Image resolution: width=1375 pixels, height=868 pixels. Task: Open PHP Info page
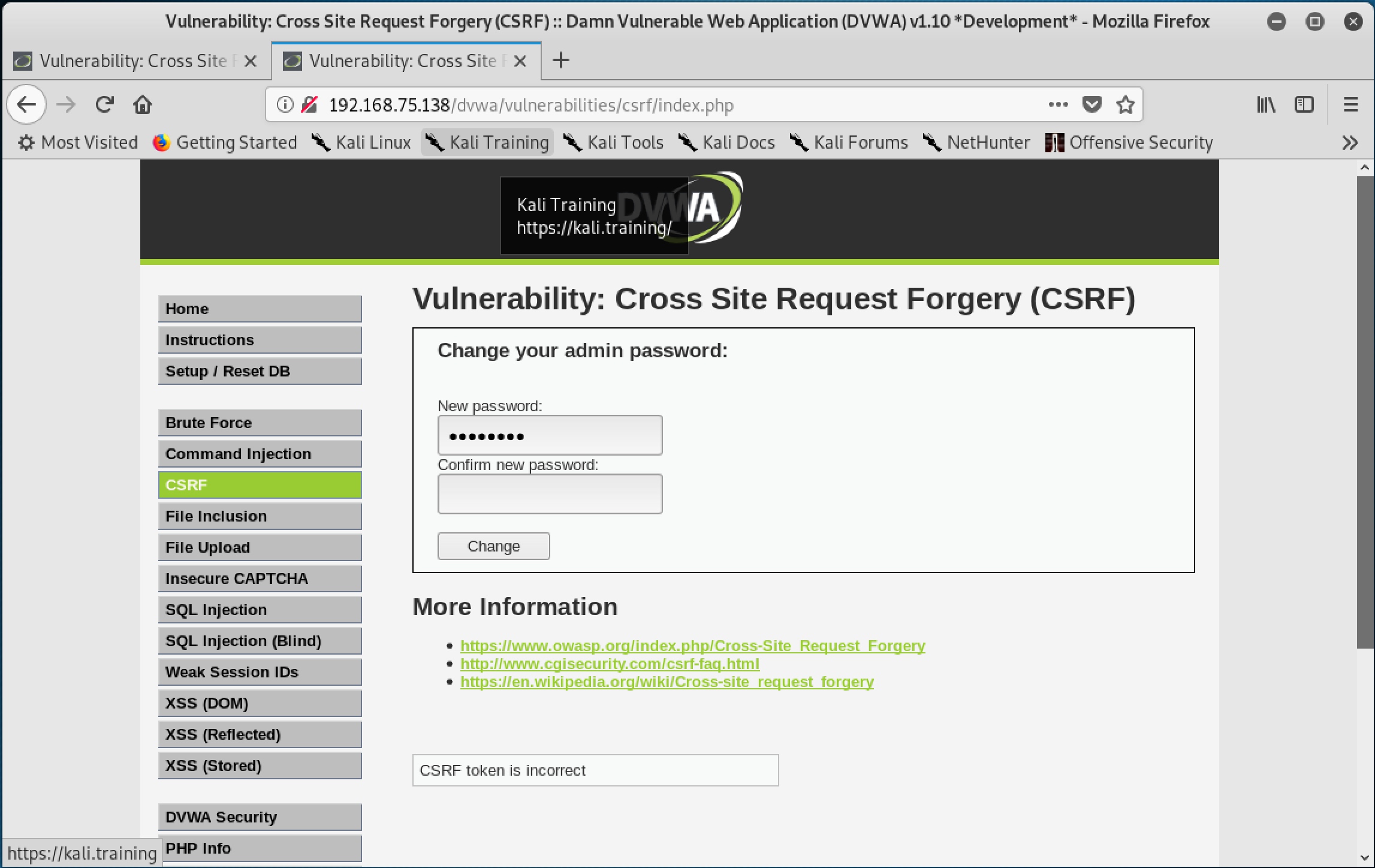(x=260, y=848)
